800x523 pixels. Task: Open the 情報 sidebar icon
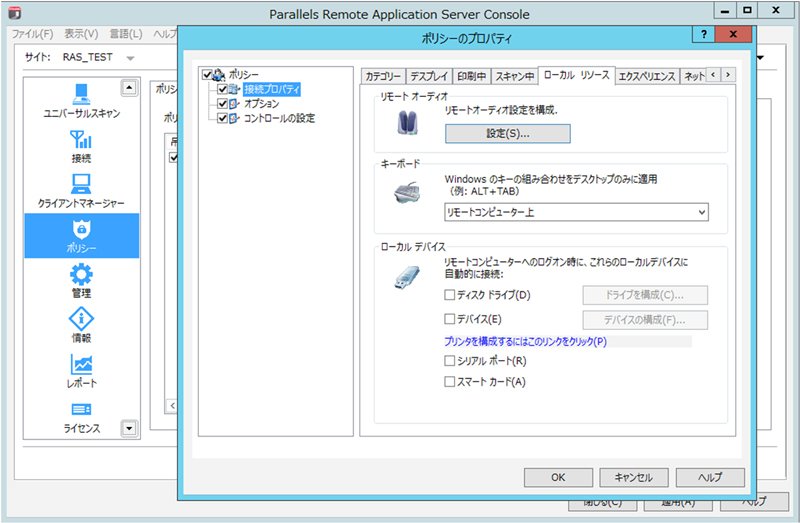pyautogui.click(x=81, y=319)
